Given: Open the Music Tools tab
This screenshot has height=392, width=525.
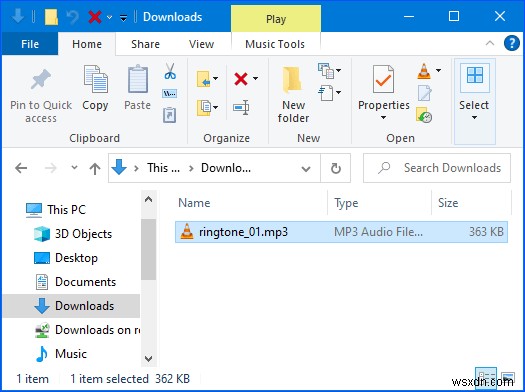Looking at the screenshot, I should pyautogui.click(x=275, y=44).
